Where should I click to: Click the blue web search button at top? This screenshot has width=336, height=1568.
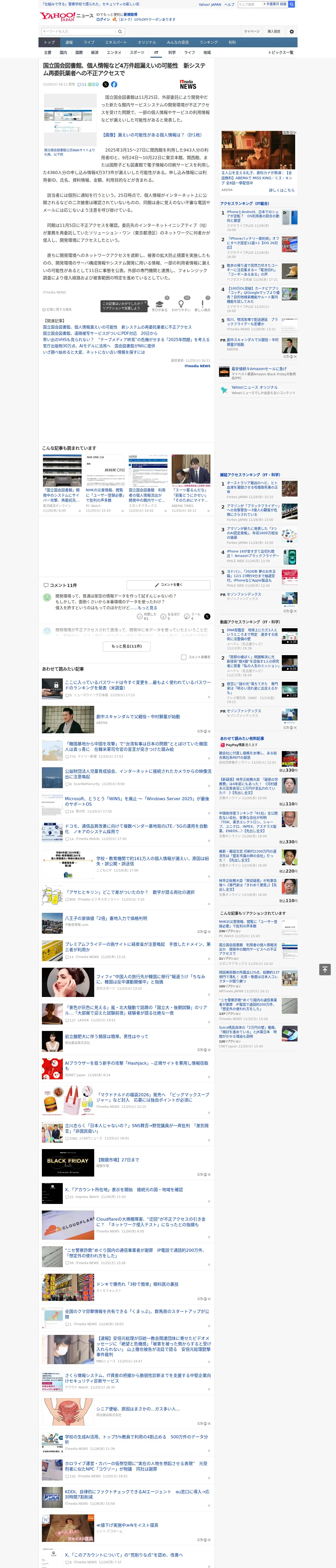pos(292,4)
